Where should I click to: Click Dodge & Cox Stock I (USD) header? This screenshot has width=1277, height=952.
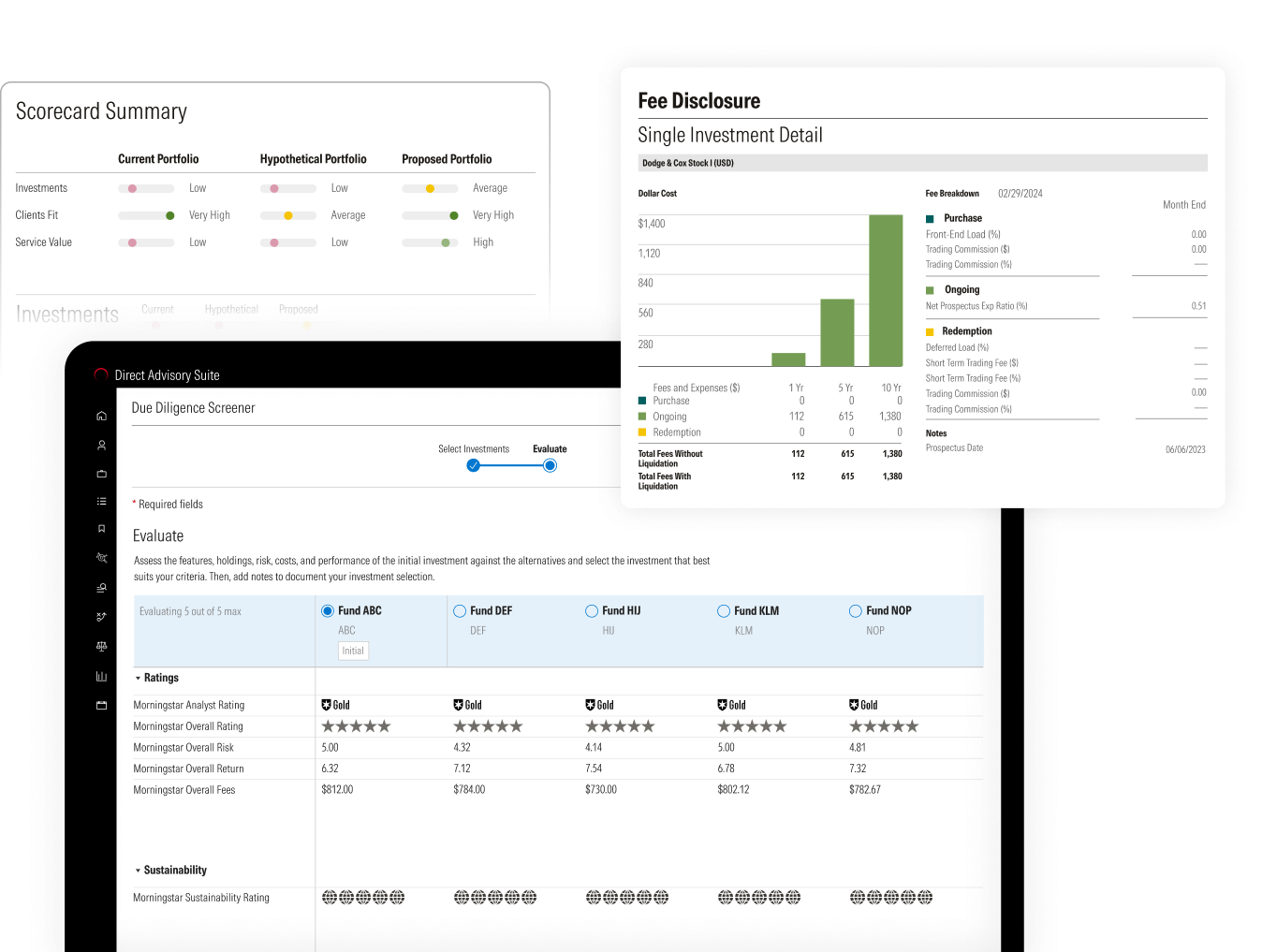click(688, 163)
